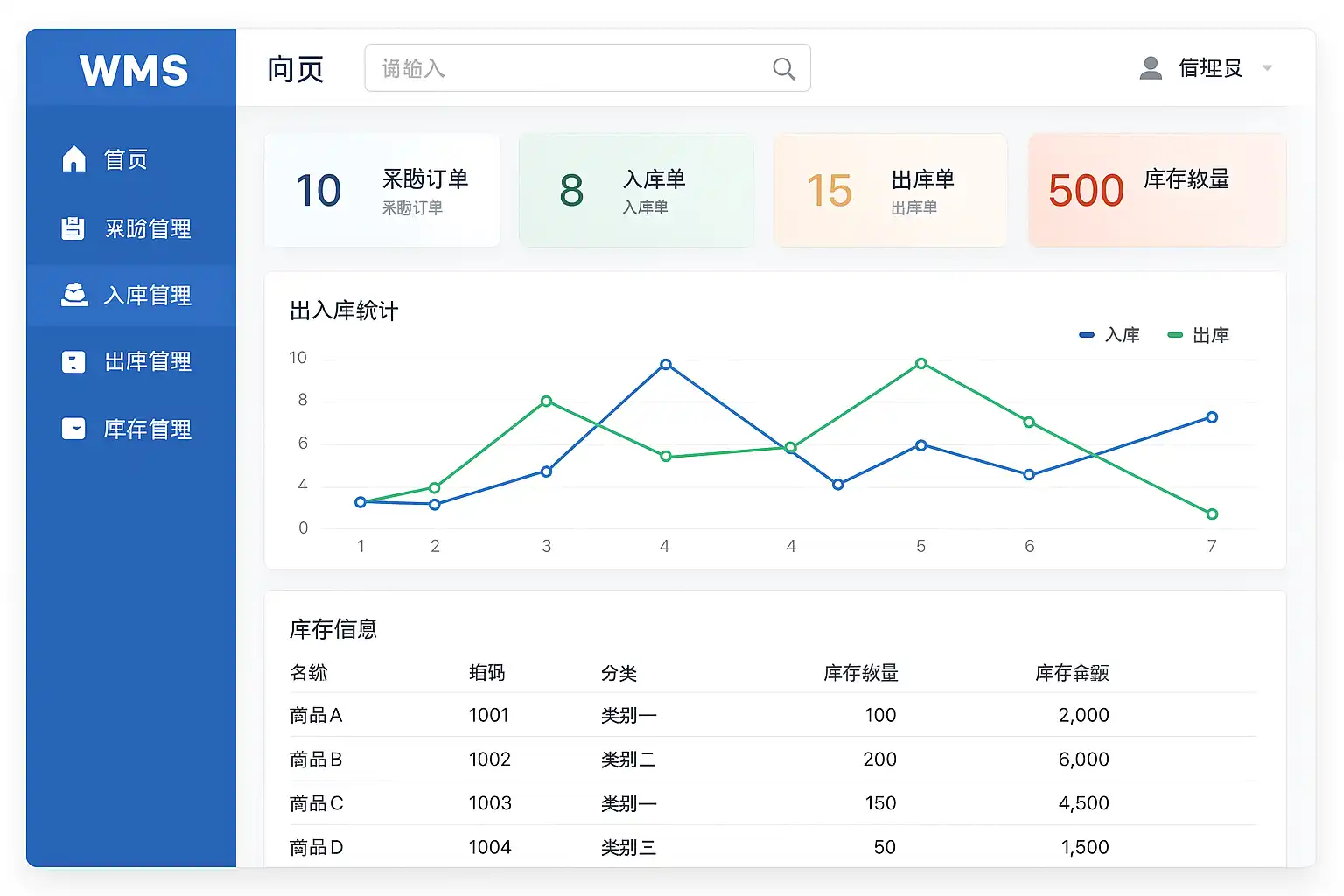Click the inventory management archive icon
The width and height of the screenshot is (1344, 896).
click(73, 429)
